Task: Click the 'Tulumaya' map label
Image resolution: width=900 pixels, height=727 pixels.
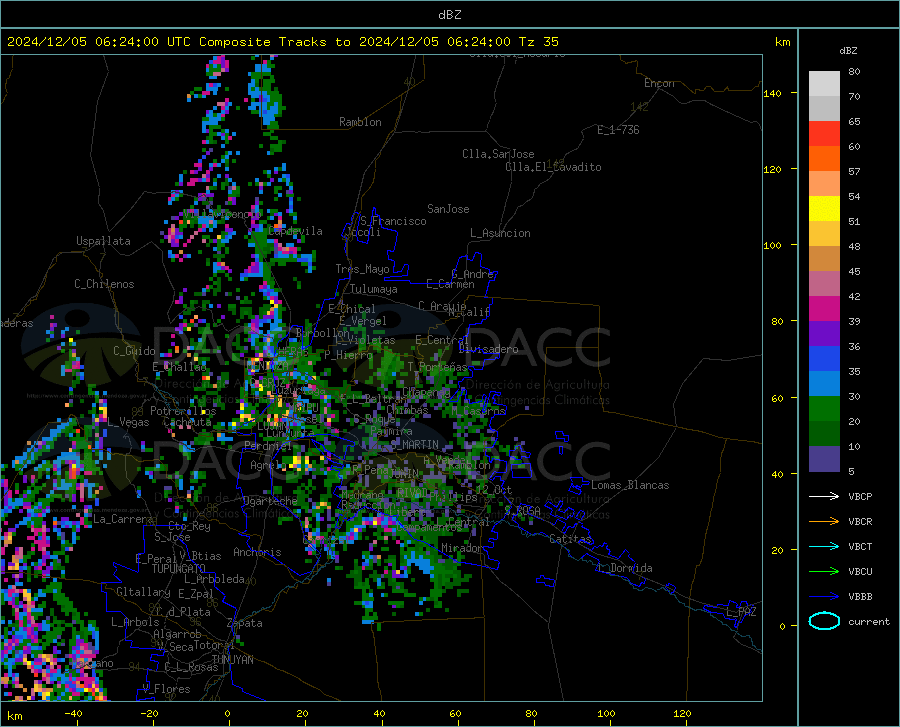Action: pos(374,289)
